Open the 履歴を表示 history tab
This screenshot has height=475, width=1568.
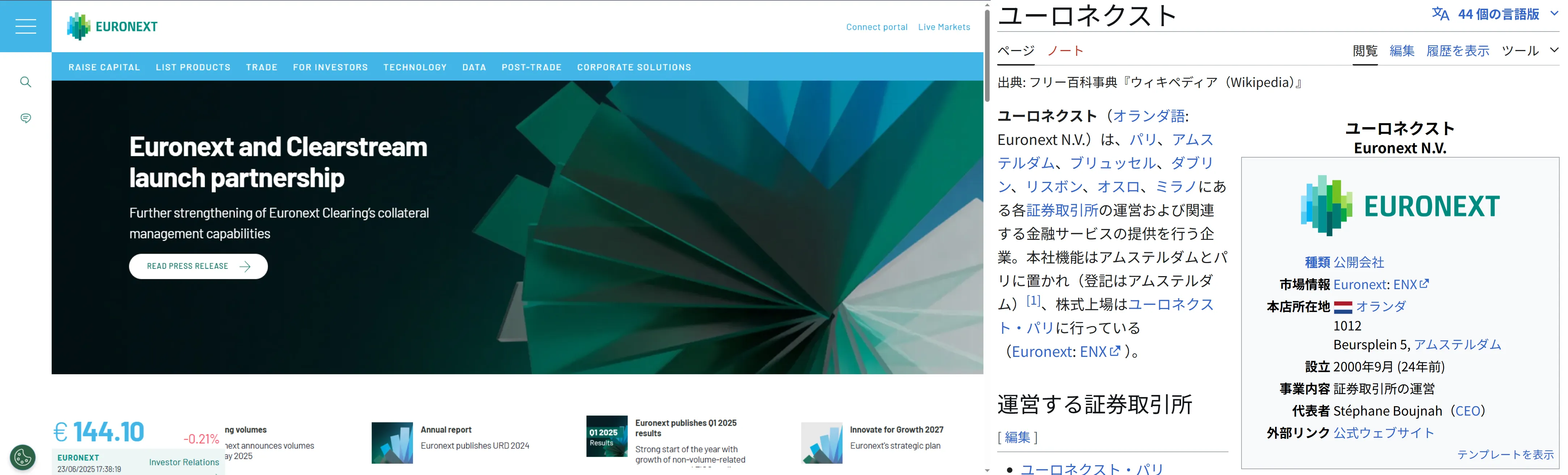point(1458,51)
